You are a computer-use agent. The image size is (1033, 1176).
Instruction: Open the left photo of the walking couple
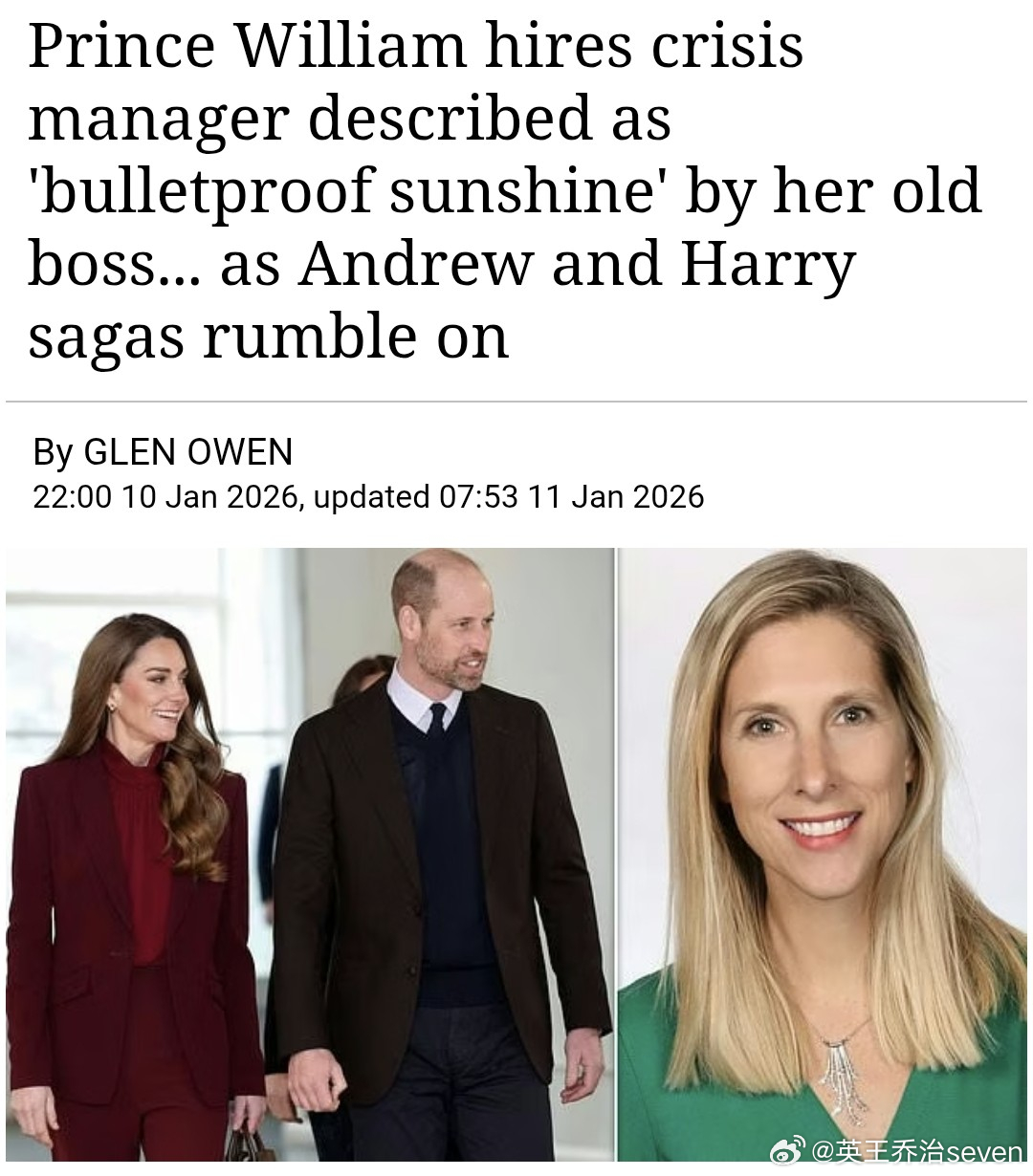(310, 855)
